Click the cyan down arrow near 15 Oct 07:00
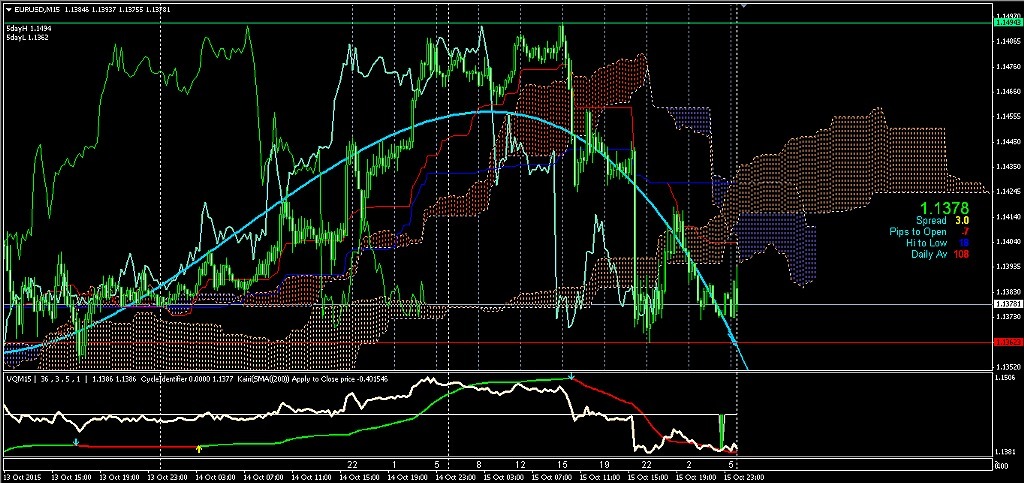The image size is (1024, 483). point(572,377)
